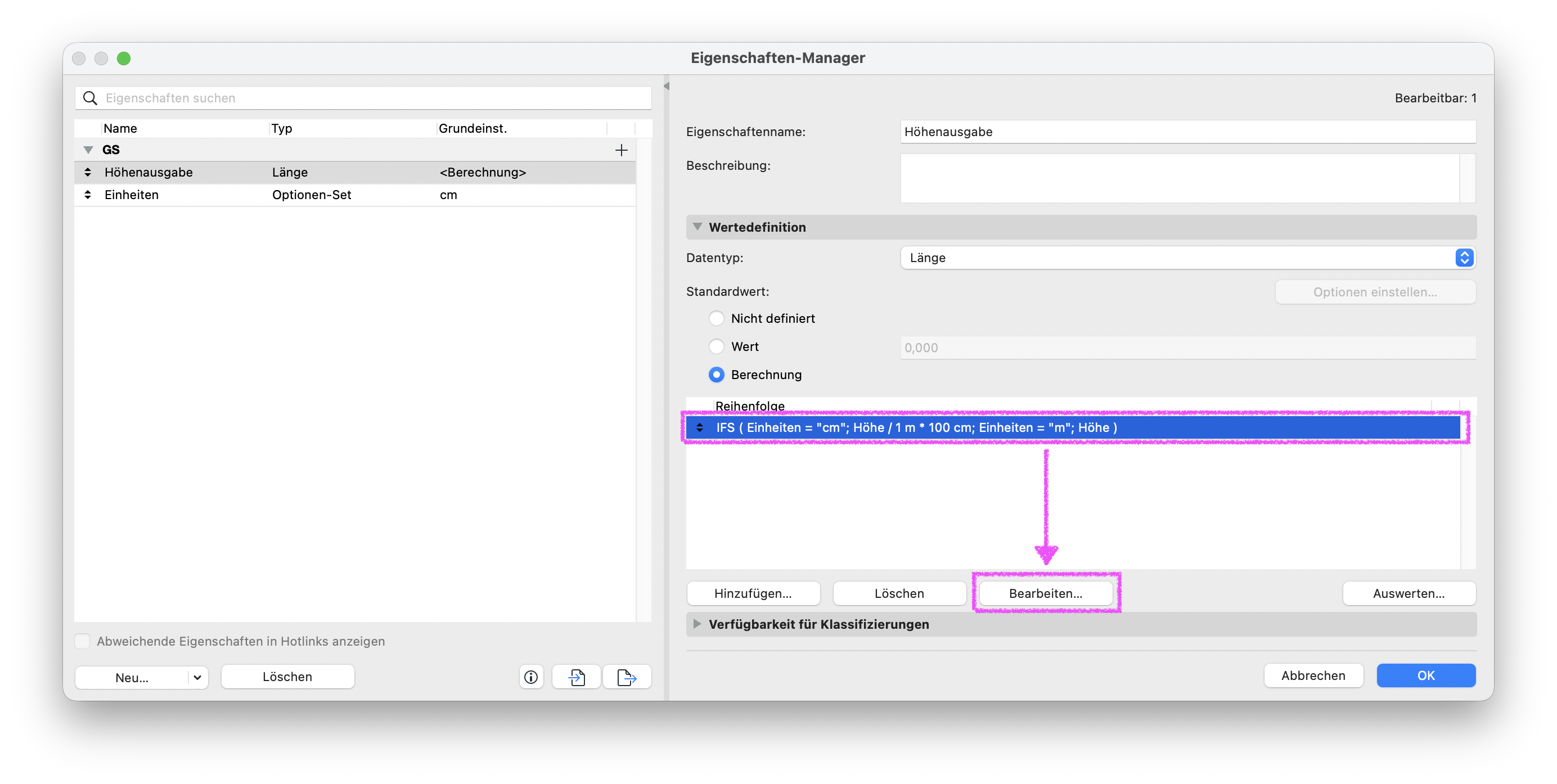Click the Reihenfolge column header
Viewport: 1557px width, 784px height.
click(x=749, y=406)
